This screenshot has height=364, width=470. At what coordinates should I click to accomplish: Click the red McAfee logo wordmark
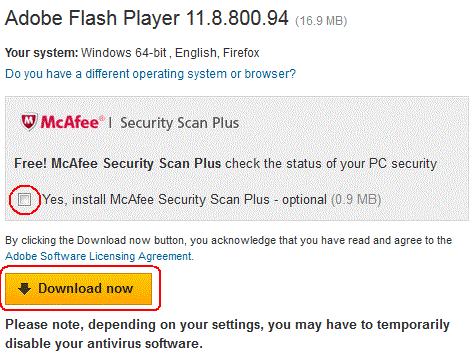point(69,122)
